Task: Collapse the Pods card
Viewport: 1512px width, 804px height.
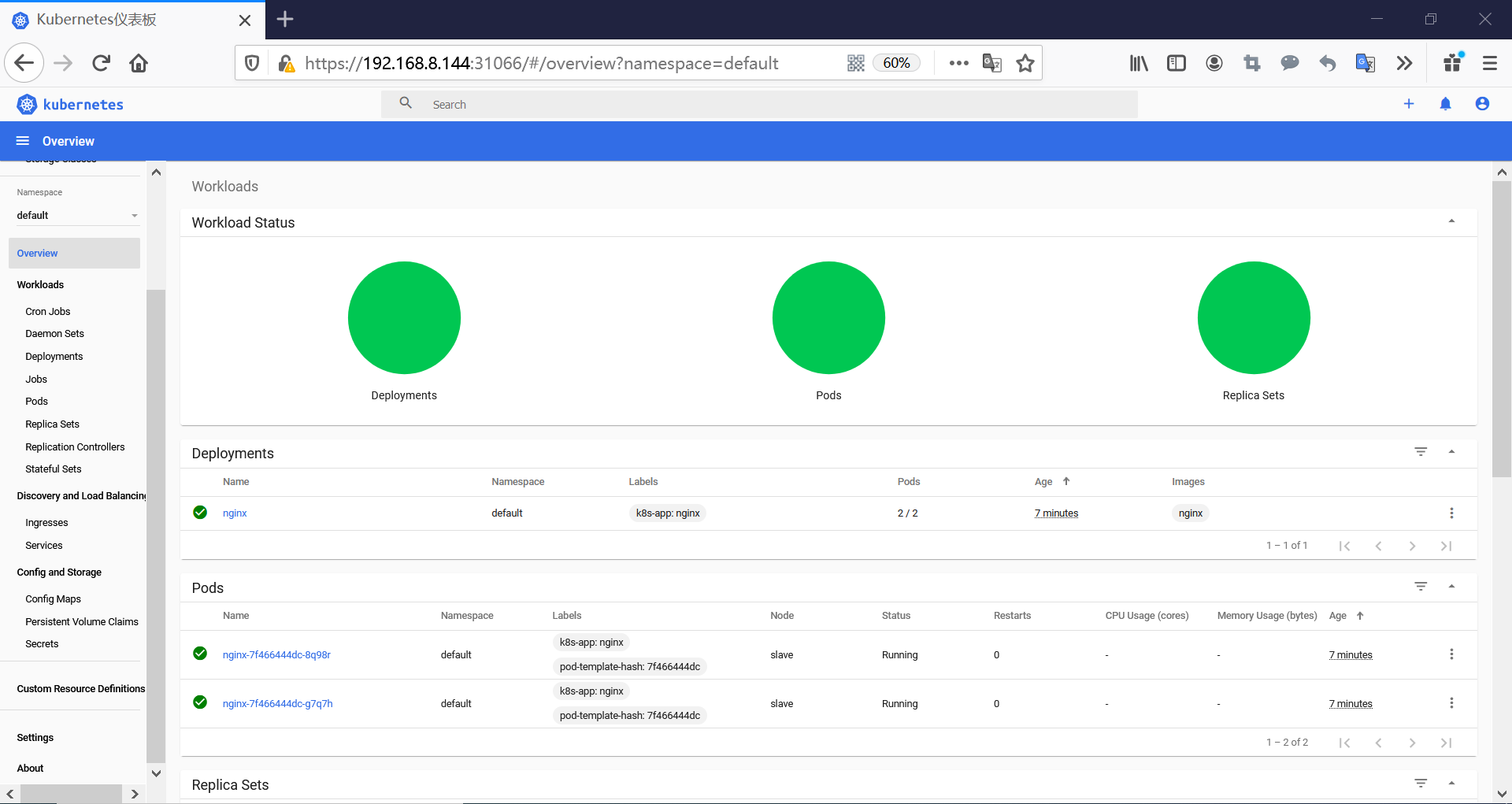Action: 1451,587
